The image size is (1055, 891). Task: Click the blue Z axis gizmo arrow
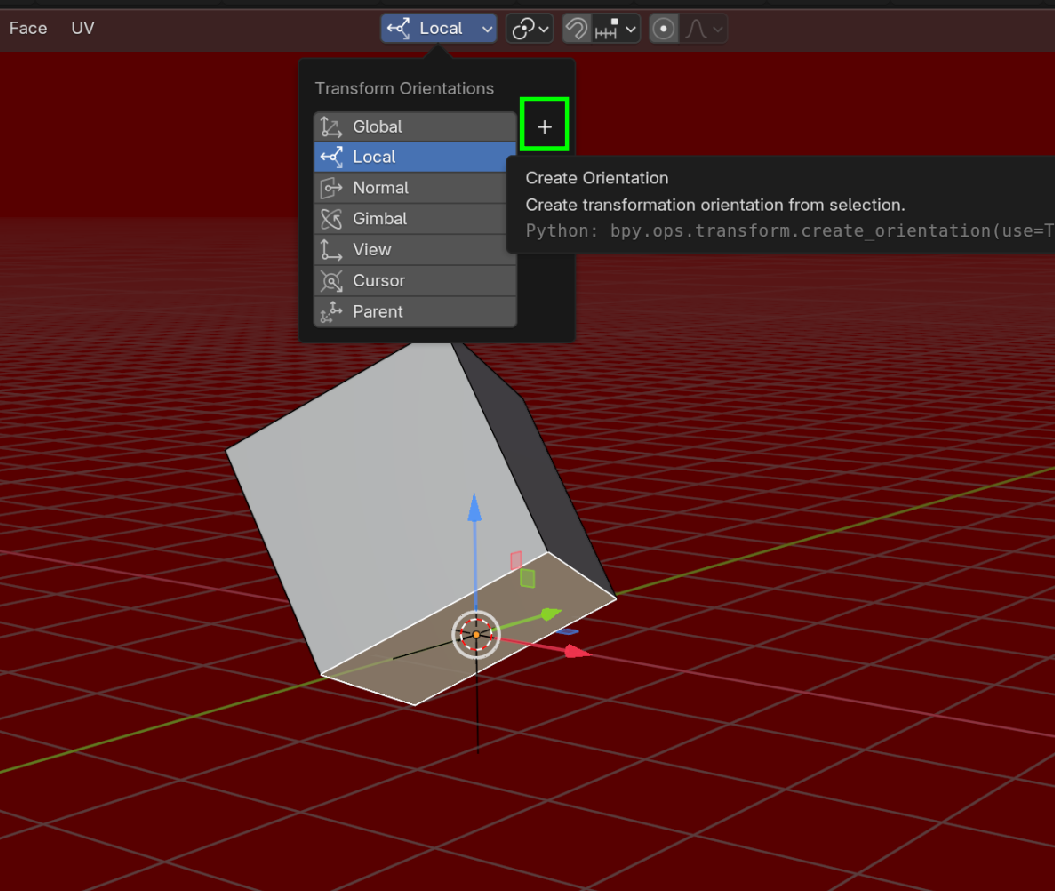pyautogui.click(x=475, y=508)
